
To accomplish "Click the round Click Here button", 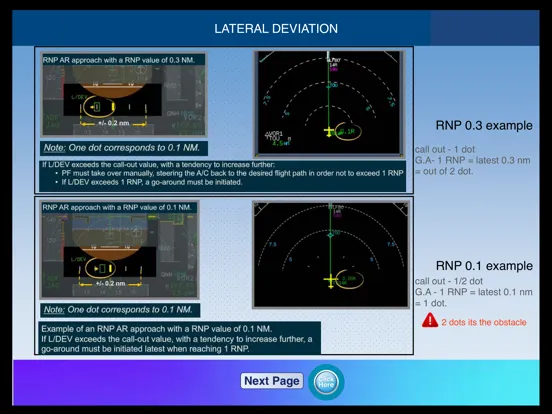I will tap(326, 382).
